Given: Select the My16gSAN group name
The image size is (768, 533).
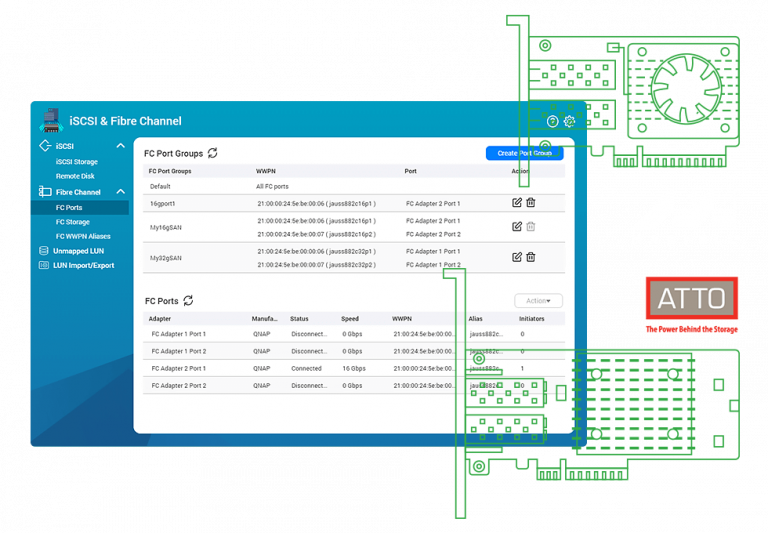Looking at the screenshot, I should click(166, 228).
